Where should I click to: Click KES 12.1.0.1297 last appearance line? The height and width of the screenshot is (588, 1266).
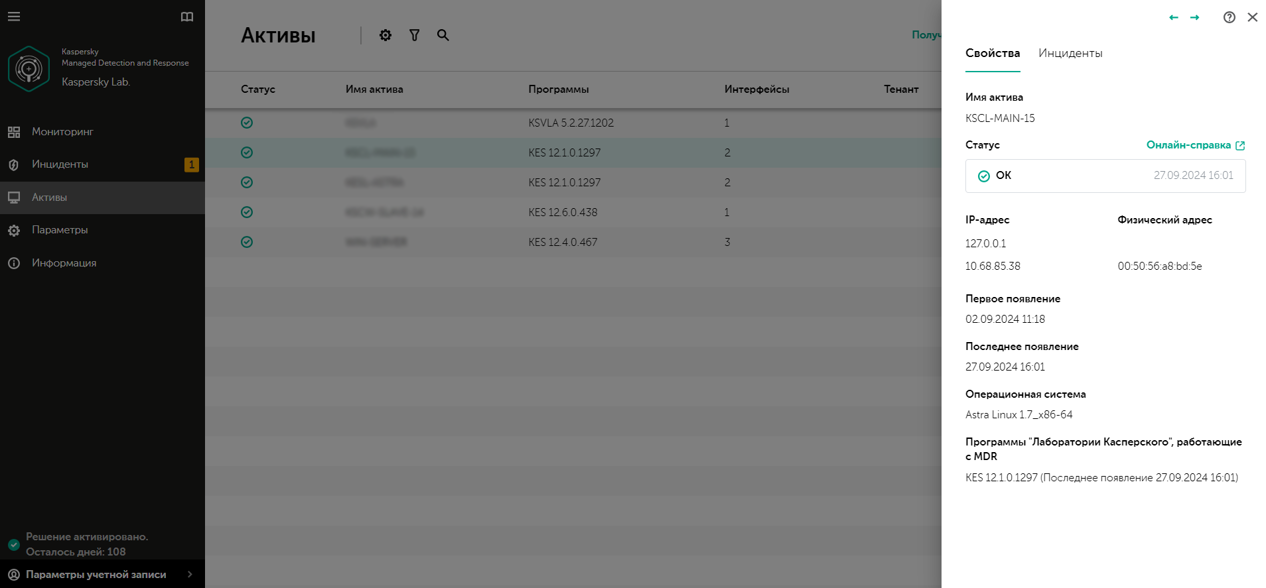coord(1101,477)
